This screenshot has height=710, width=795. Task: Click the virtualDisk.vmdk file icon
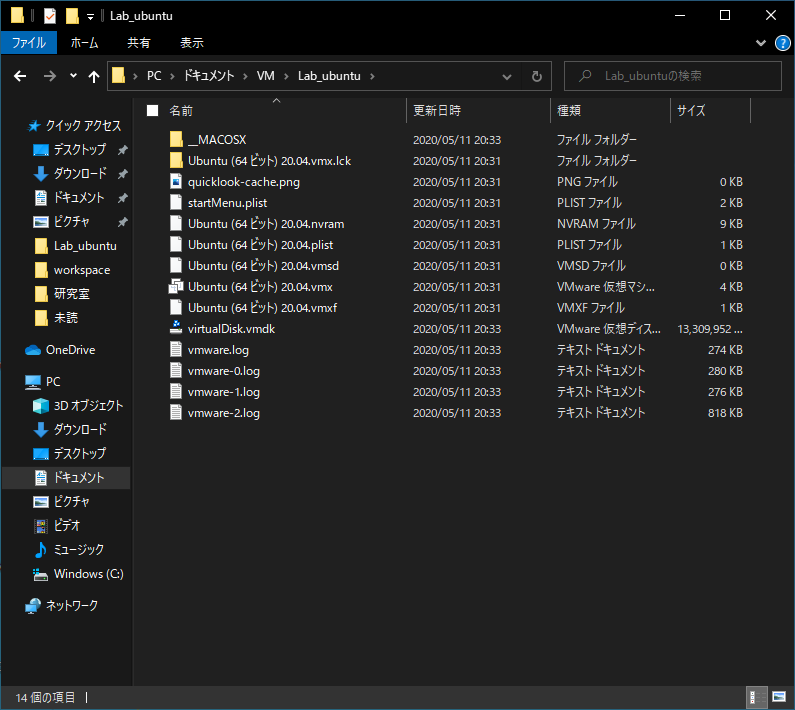click(x=176, y=328)
